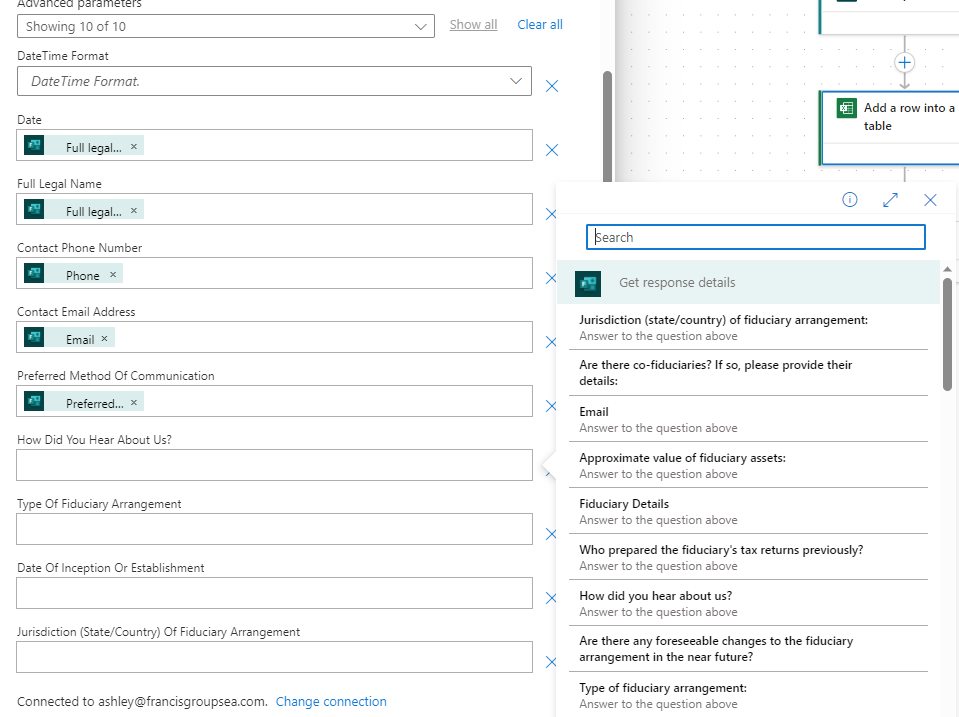Click the Forms icon in the Email token

(x=34, y=337)
